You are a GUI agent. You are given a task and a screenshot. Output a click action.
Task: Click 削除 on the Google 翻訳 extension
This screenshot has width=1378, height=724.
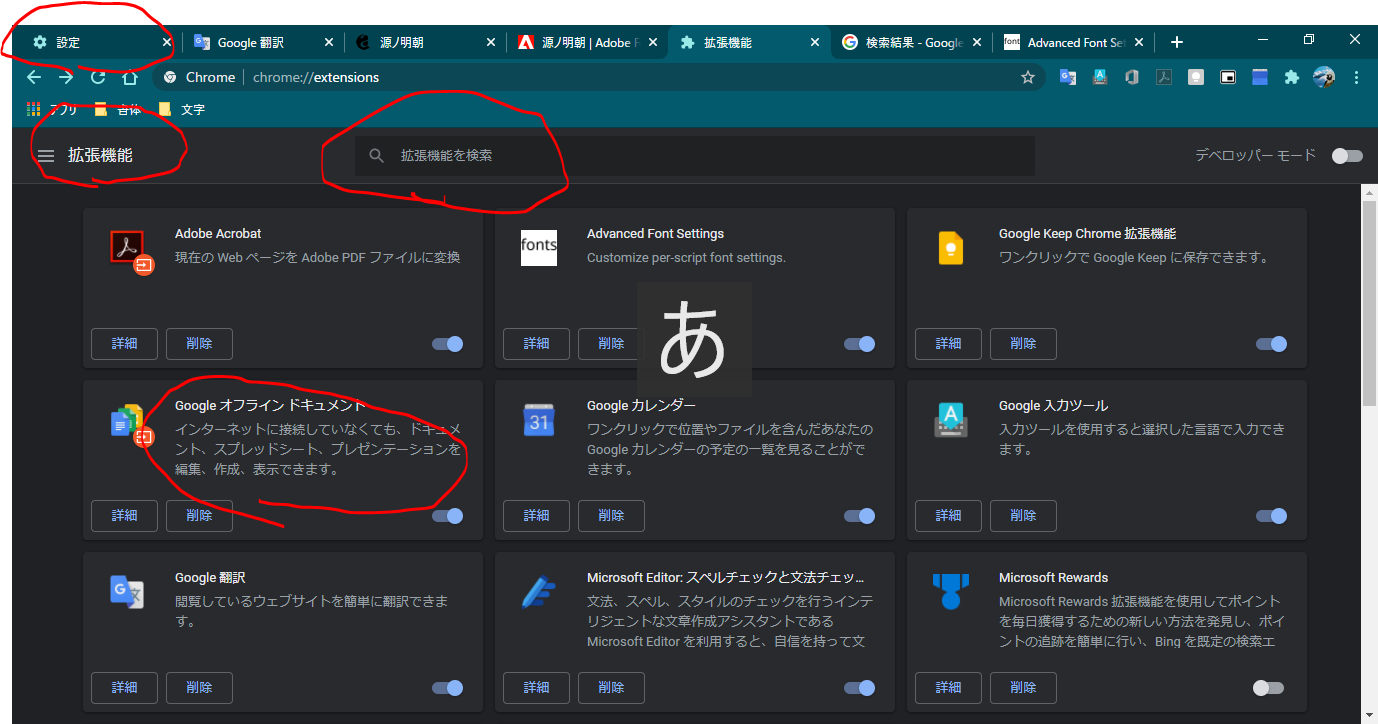click(199, 688)
